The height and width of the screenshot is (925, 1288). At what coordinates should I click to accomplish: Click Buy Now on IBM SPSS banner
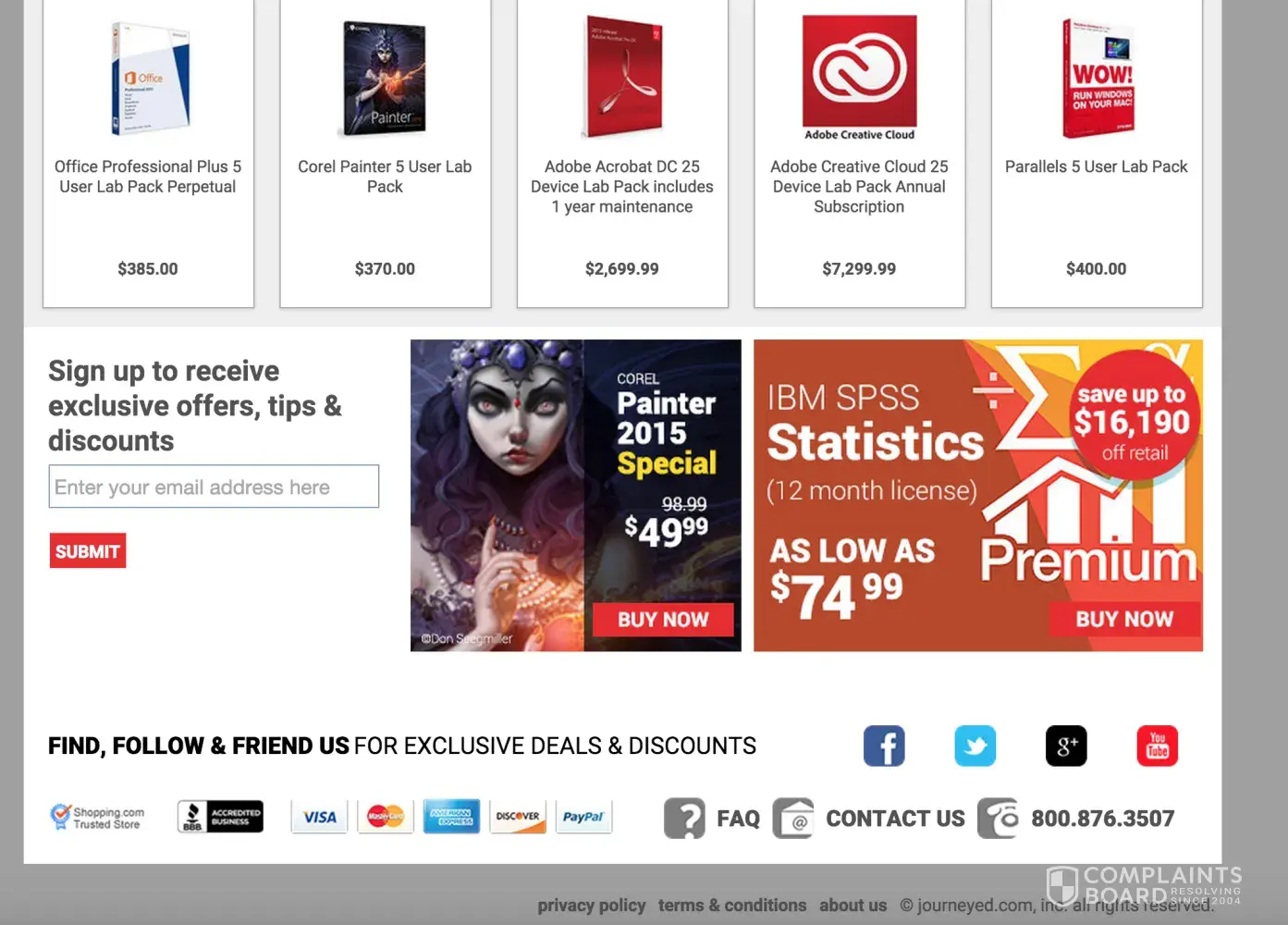click(1124, 620)
